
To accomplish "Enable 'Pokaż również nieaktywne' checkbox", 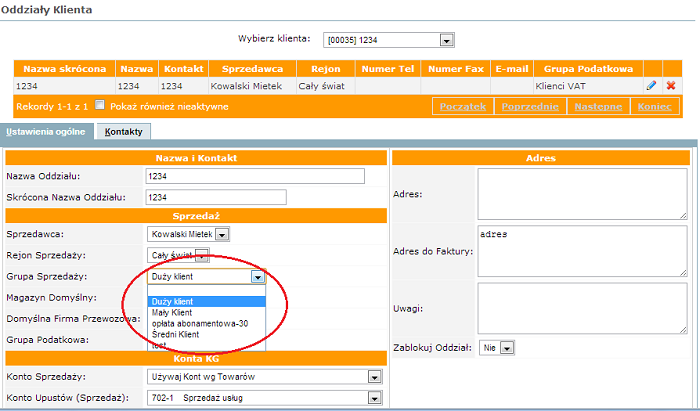I will tap(100, 105).
